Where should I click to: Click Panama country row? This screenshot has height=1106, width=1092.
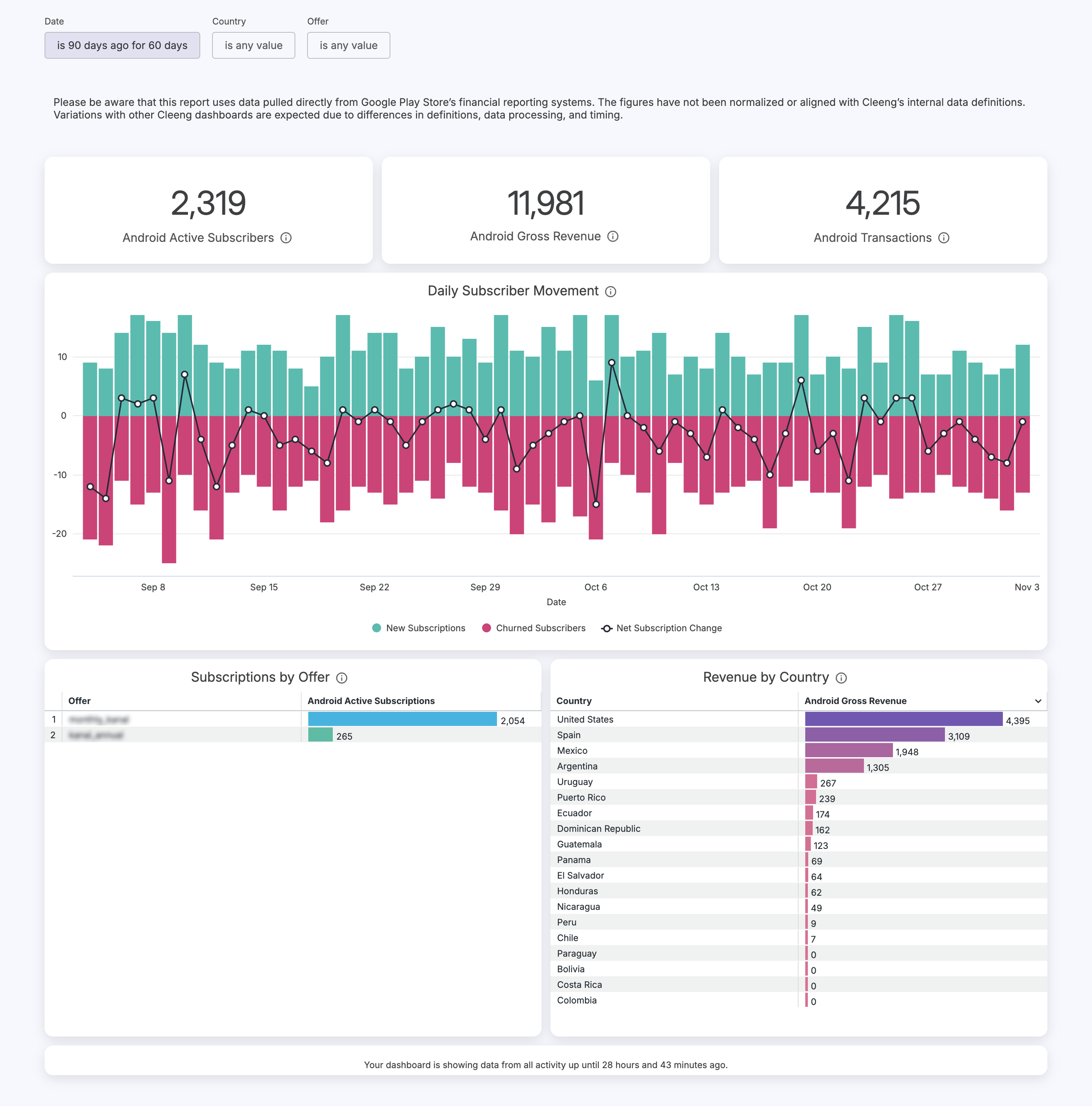(x=799, y=859)
